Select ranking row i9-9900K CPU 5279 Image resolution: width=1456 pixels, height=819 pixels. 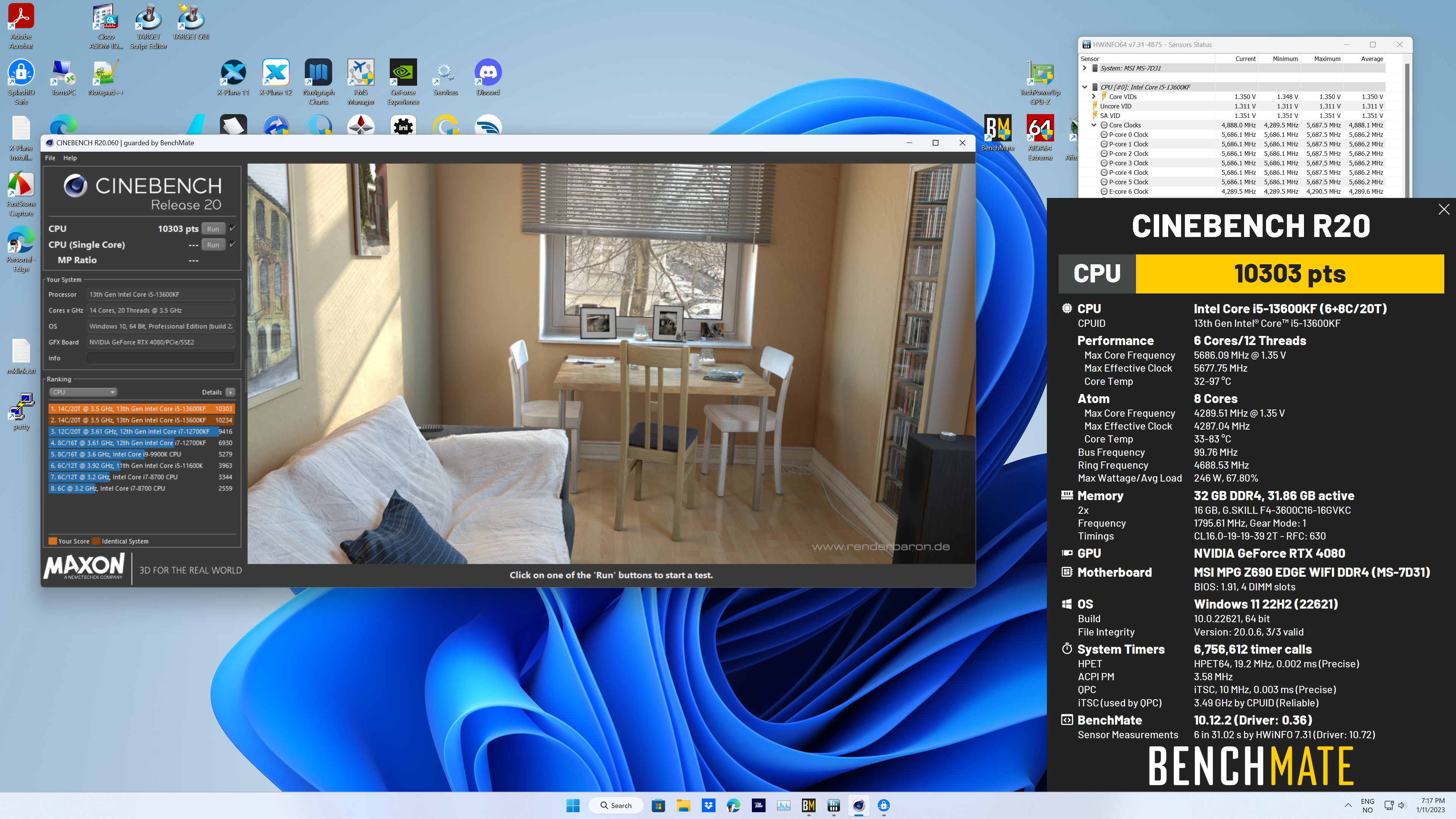tap(141, 454)
